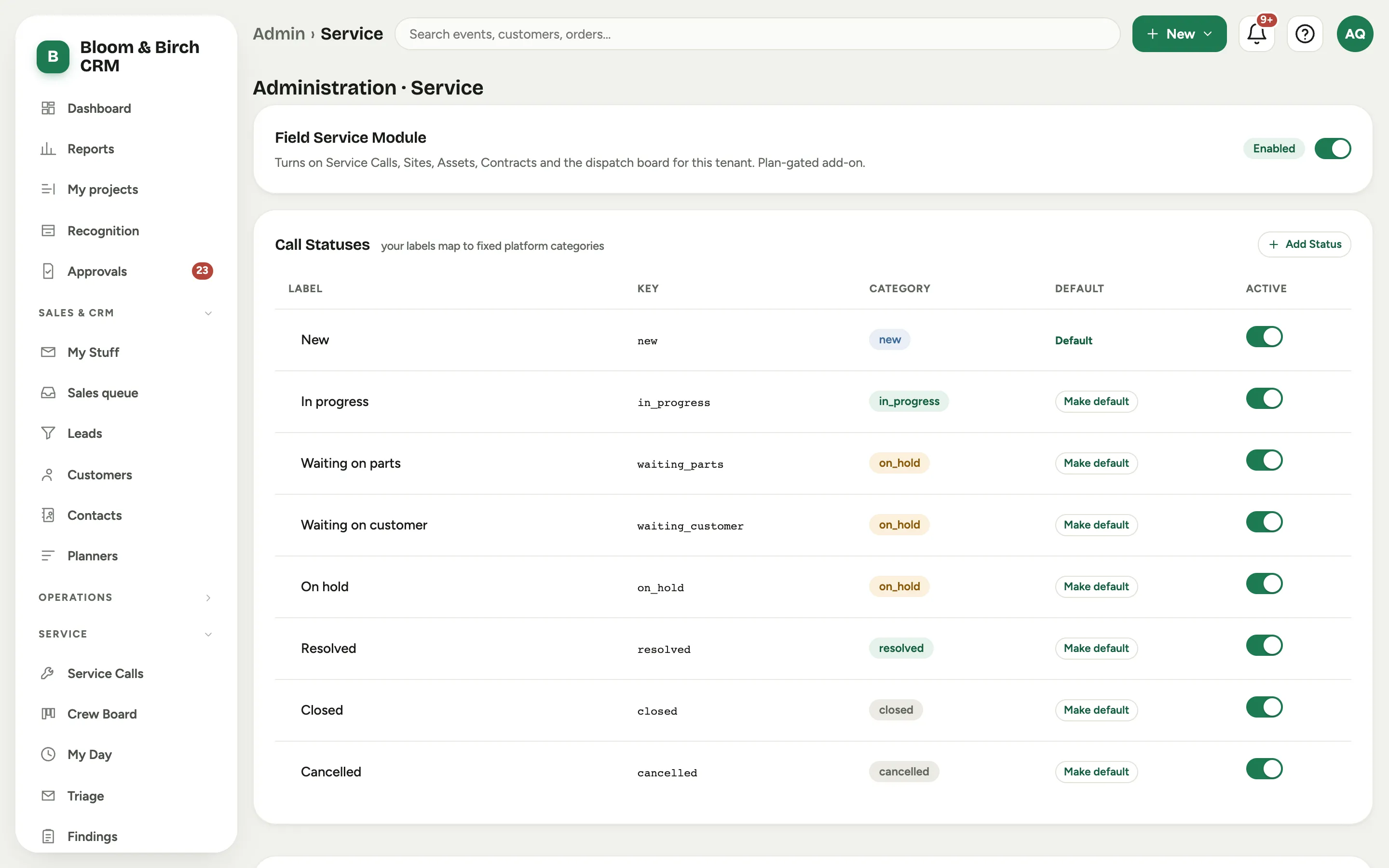1389x868 pixels.
Task: Click the Contacts address book icon
Action: 48,515
